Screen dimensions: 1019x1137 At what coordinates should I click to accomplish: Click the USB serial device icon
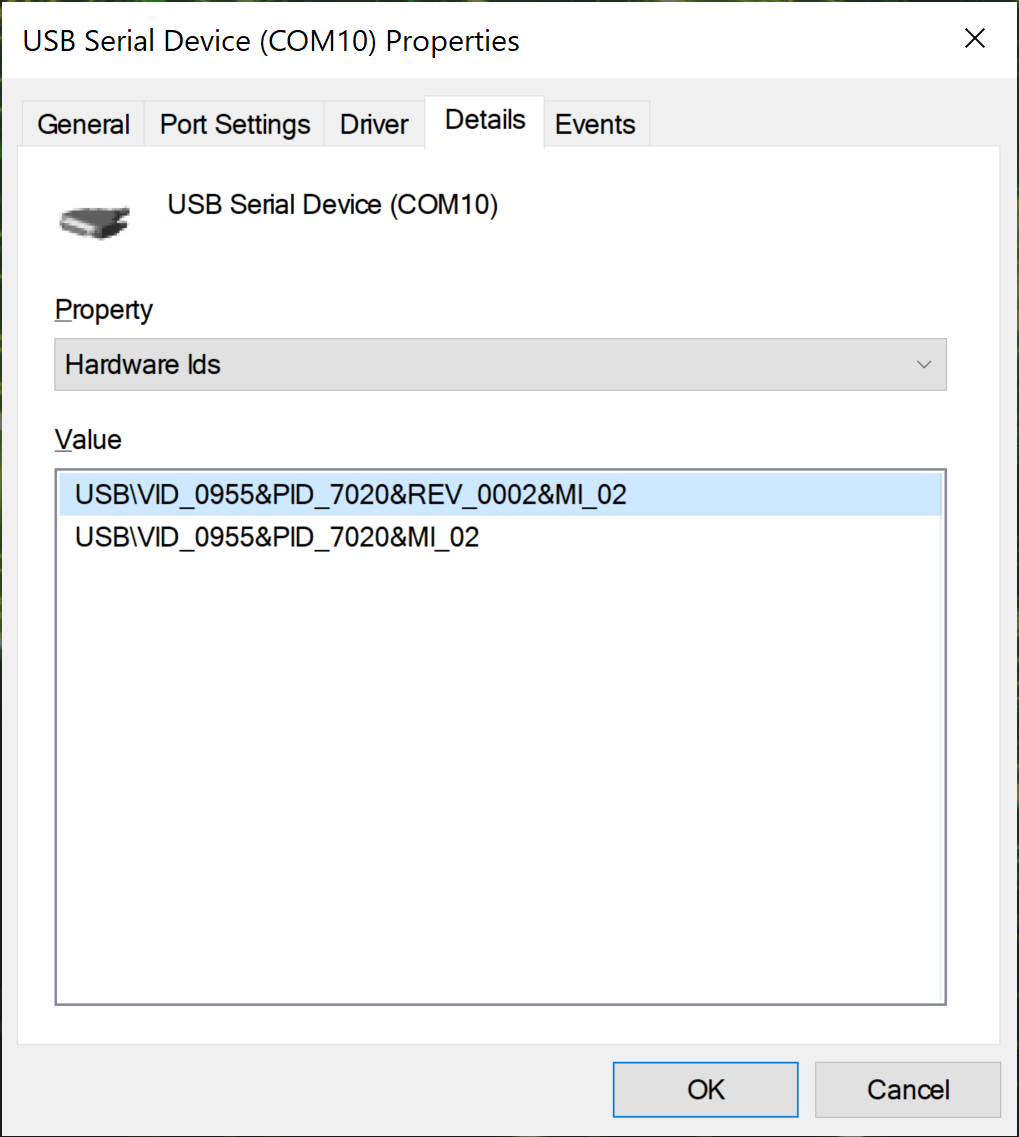pyautogui.click(x=95, y=220)
